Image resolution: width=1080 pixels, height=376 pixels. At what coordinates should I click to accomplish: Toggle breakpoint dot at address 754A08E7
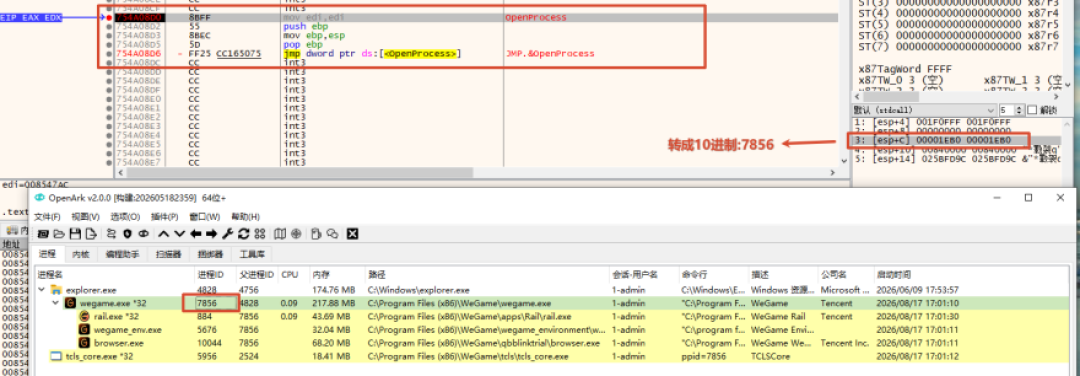pyautogui.click(x=109, y=163)
